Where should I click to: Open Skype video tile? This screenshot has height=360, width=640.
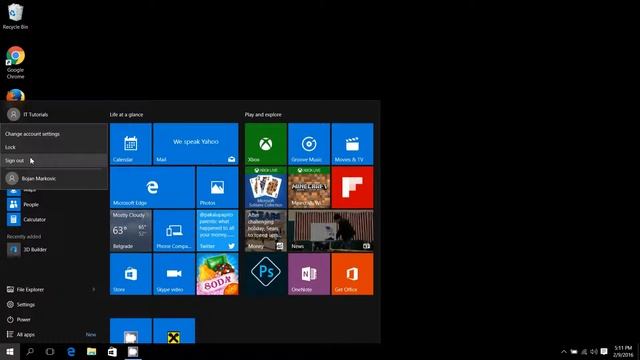(174, 274)
